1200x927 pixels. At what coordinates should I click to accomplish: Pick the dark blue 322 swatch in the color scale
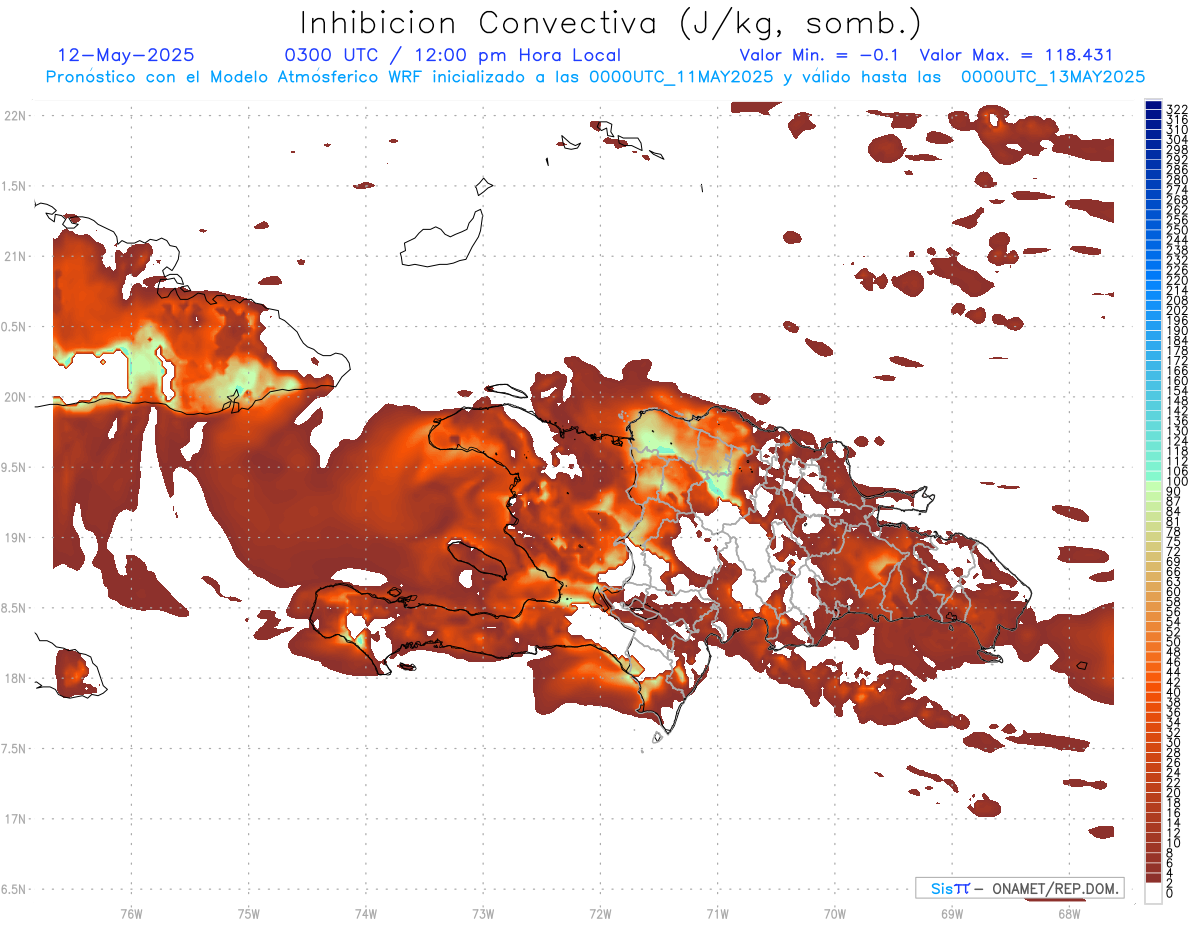click(x=1153, y=105)
